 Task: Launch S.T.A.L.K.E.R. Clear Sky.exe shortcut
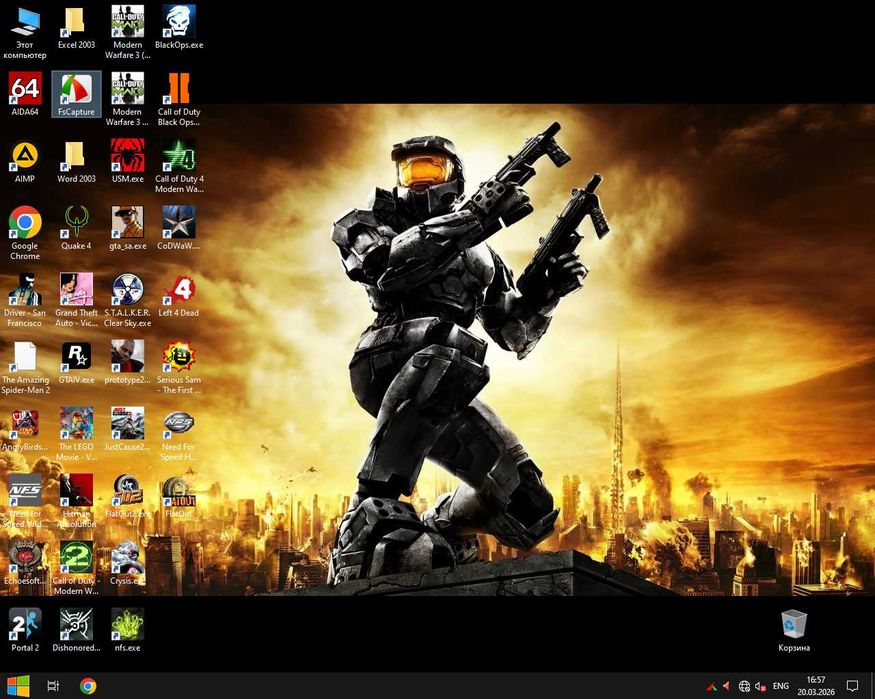(128, 300)
